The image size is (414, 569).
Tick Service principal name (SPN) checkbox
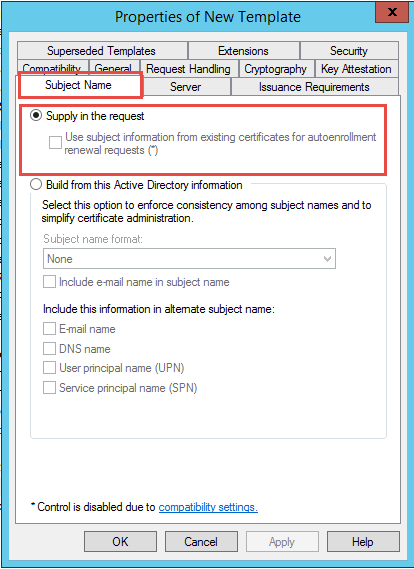tap(49, 388)
